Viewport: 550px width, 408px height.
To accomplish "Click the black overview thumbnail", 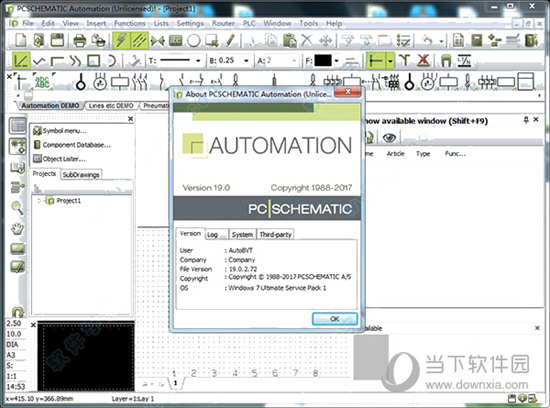I will (86, 356).
